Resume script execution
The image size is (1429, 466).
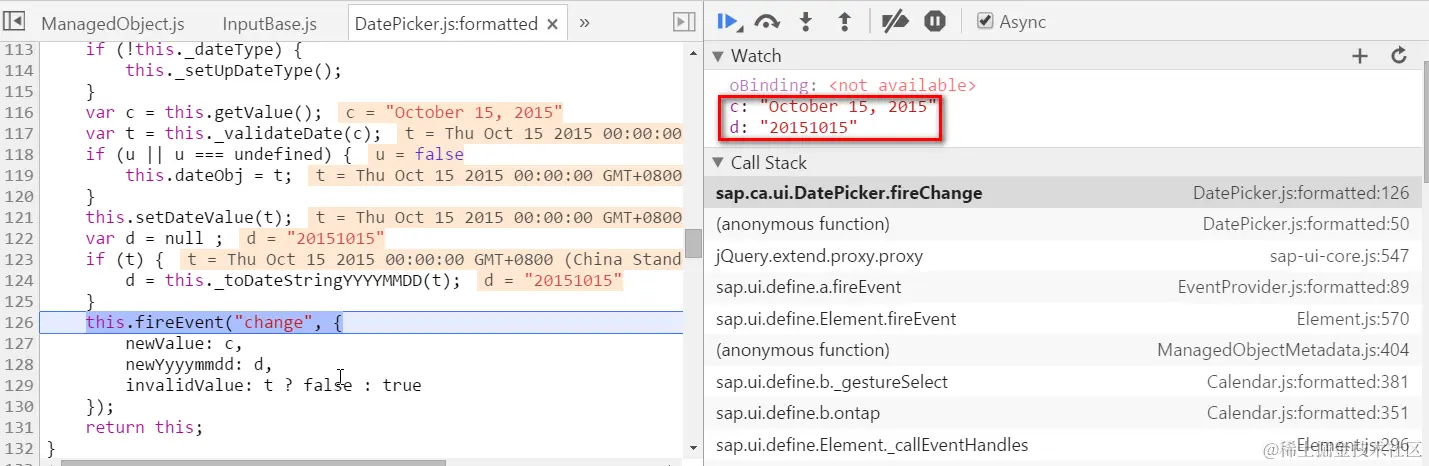coord(729,20)
